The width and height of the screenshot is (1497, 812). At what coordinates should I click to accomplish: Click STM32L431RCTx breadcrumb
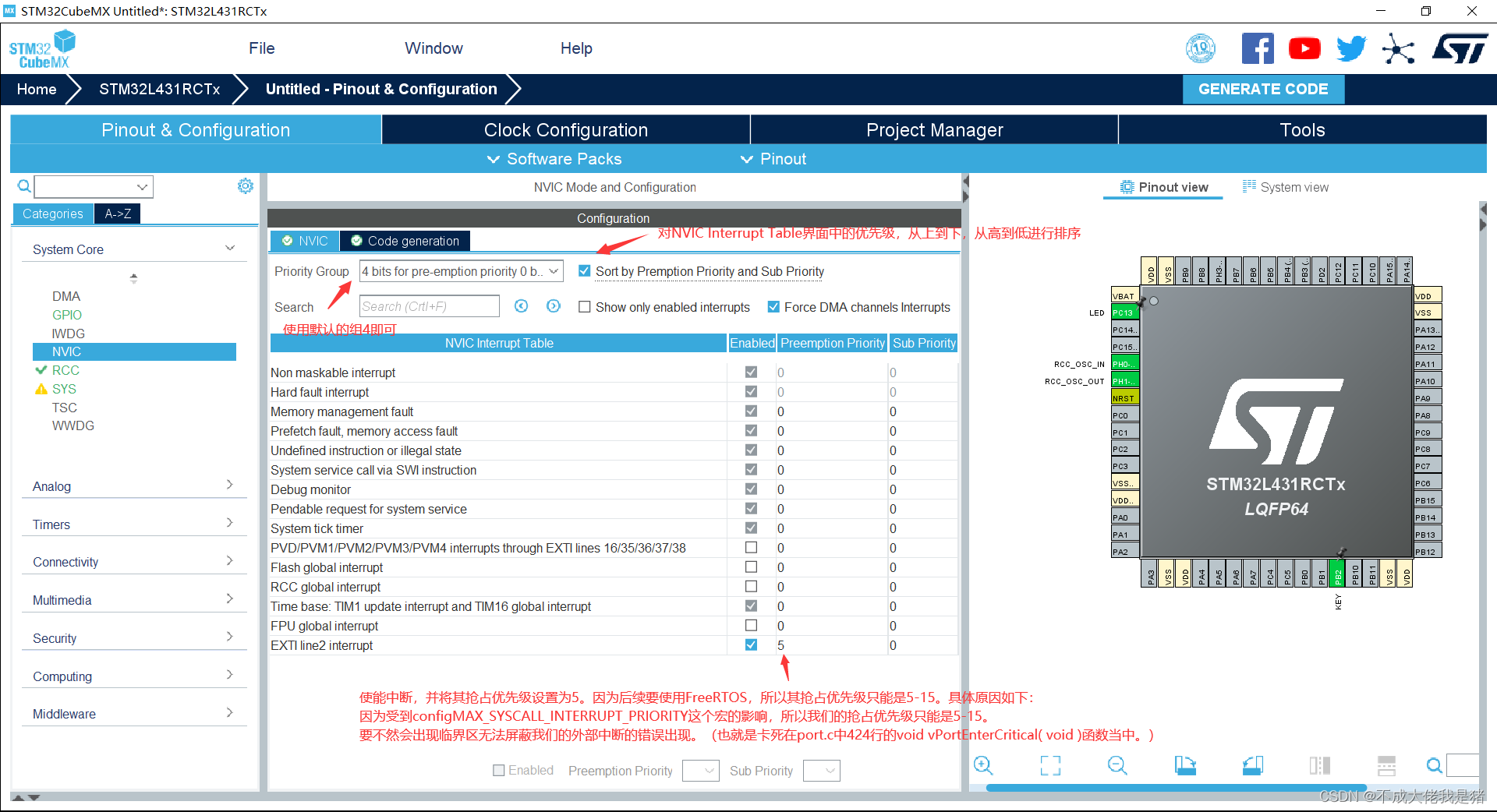(160, 89)
